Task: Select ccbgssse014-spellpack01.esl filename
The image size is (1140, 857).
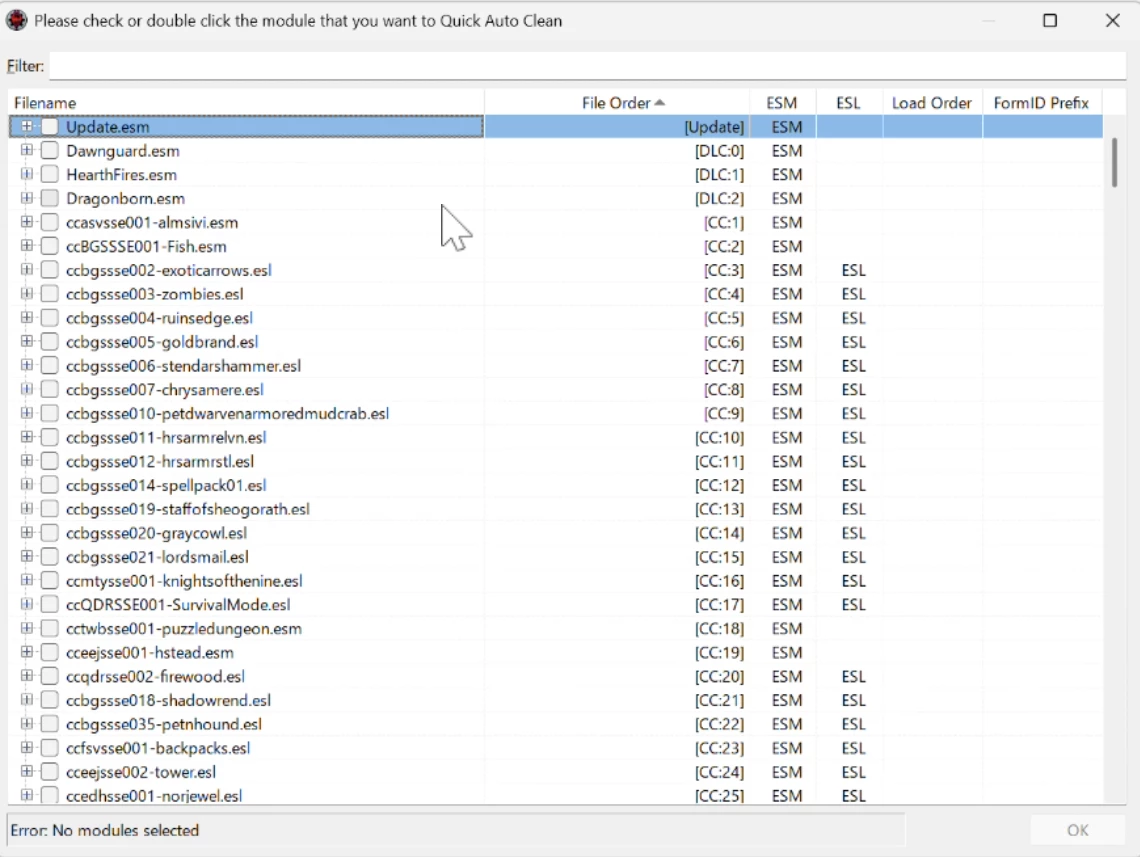Action: click(x=166, y=486)
